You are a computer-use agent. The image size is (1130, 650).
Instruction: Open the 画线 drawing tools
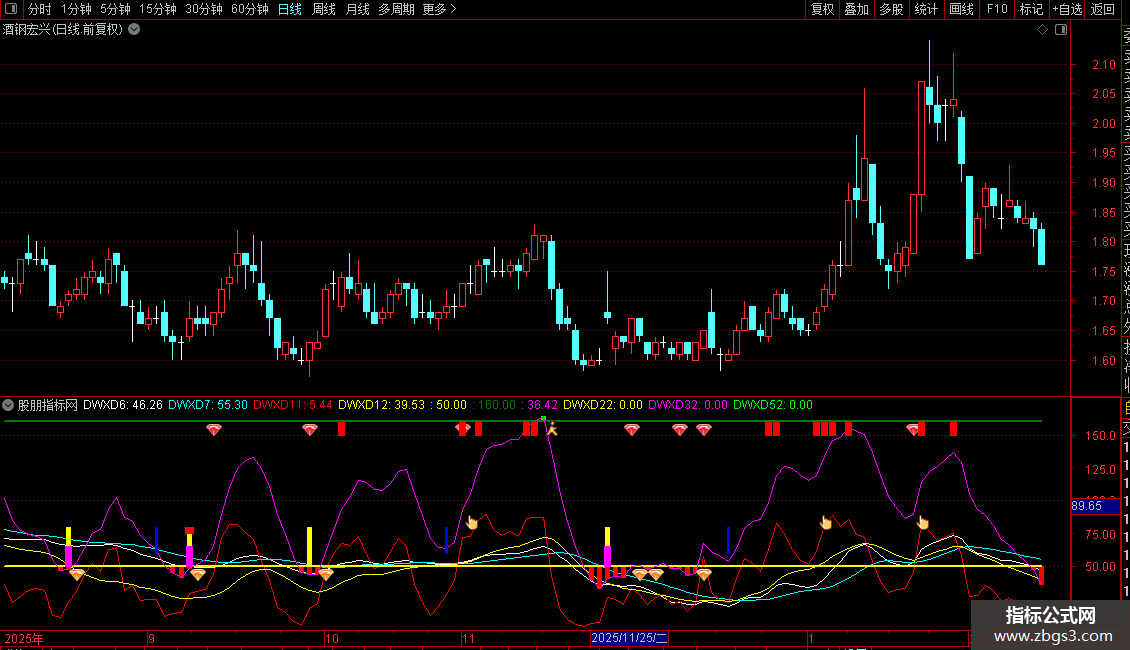pos(961,10)
